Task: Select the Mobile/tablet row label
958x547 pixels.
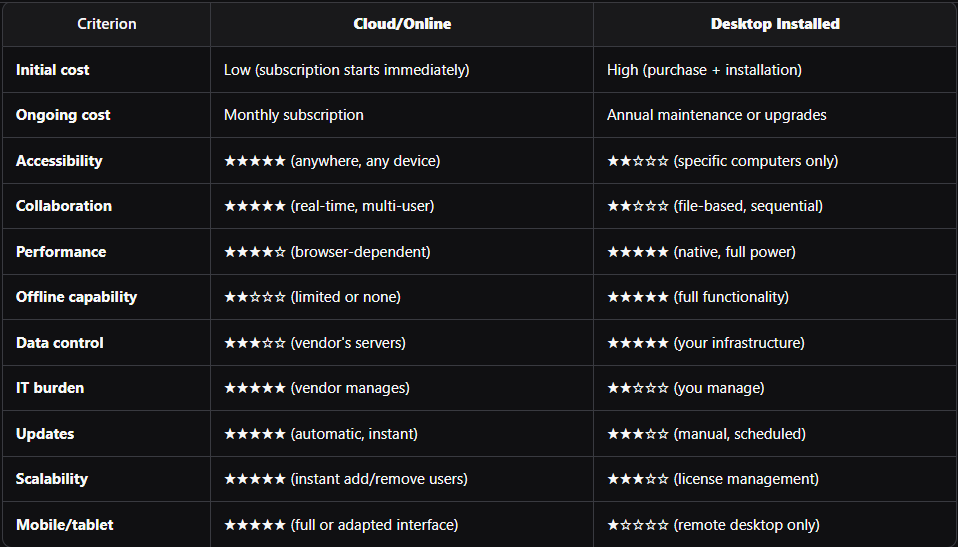Action: click(66, 525)
